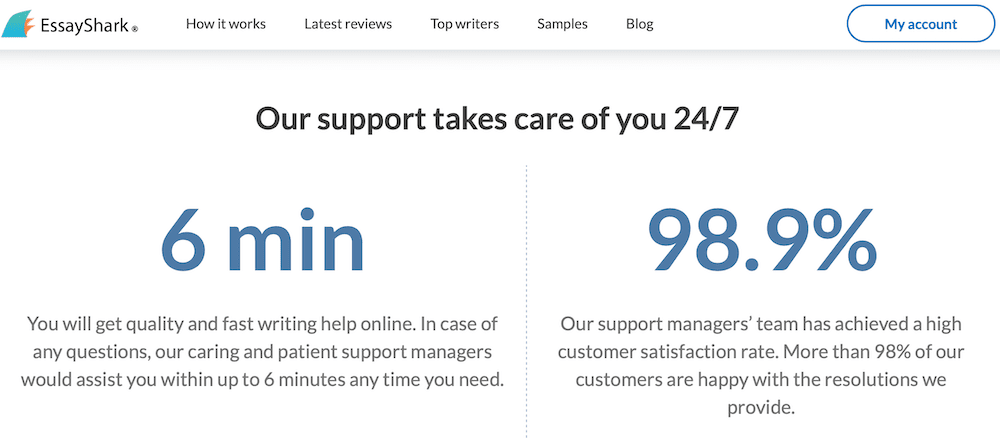The height and width of the screenshot is (440, 1000).
Task: Click the large '6 min' statistic
Action: pyautogui.click(x=262, y=239)
